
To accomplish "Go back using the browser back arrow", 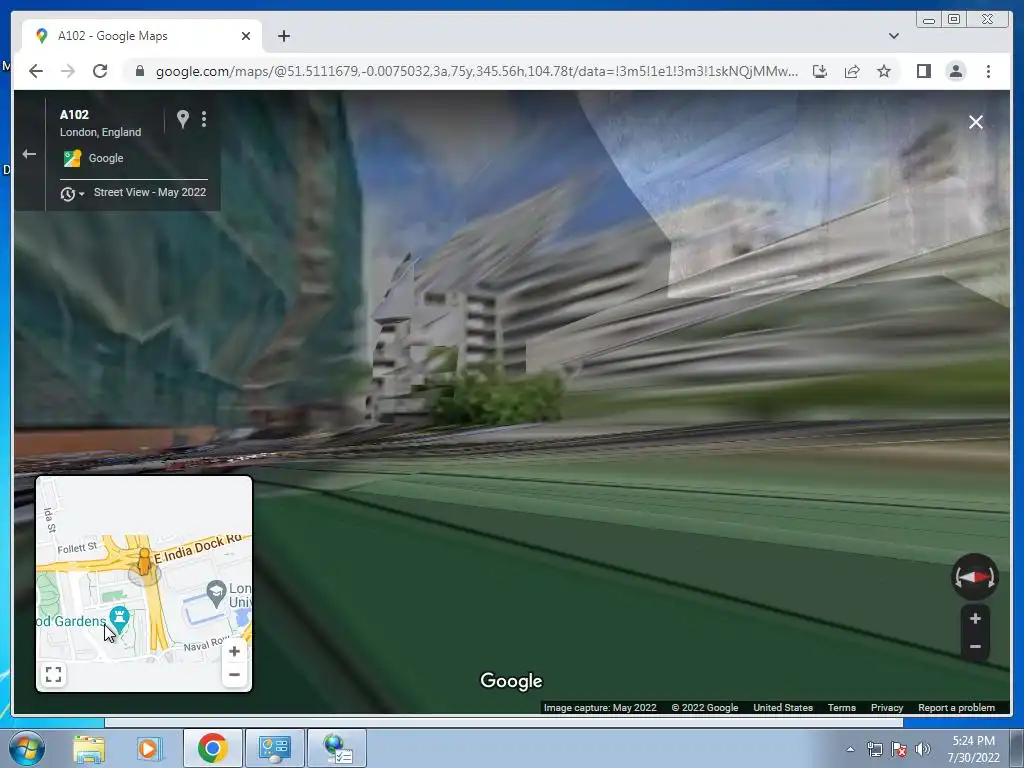I will point(36,71).
